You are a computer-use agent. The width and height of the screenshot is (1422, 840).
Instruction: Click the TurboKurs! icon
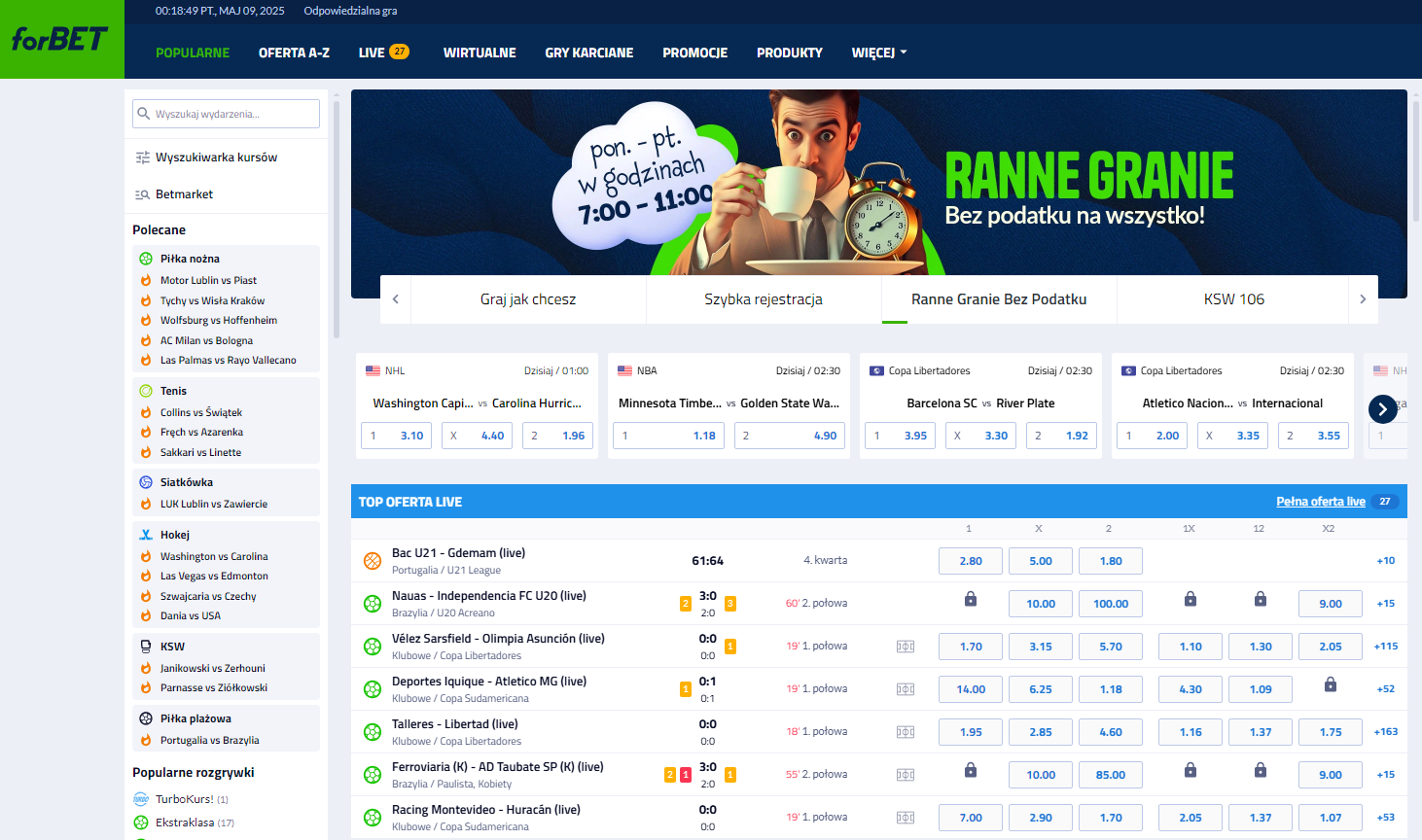coord(141,799)
